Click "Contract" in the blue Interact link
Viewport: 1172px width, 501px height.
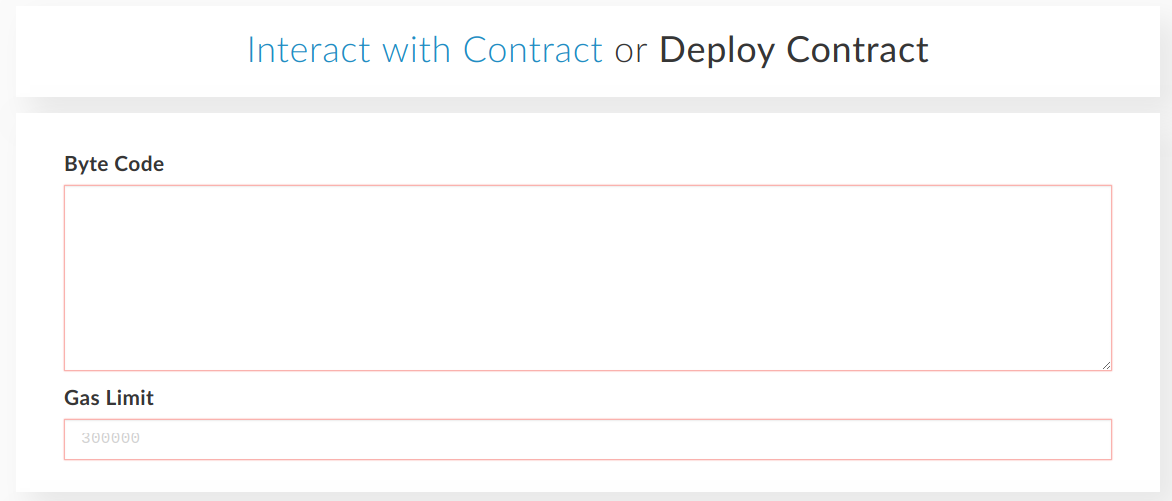[533, 50]
